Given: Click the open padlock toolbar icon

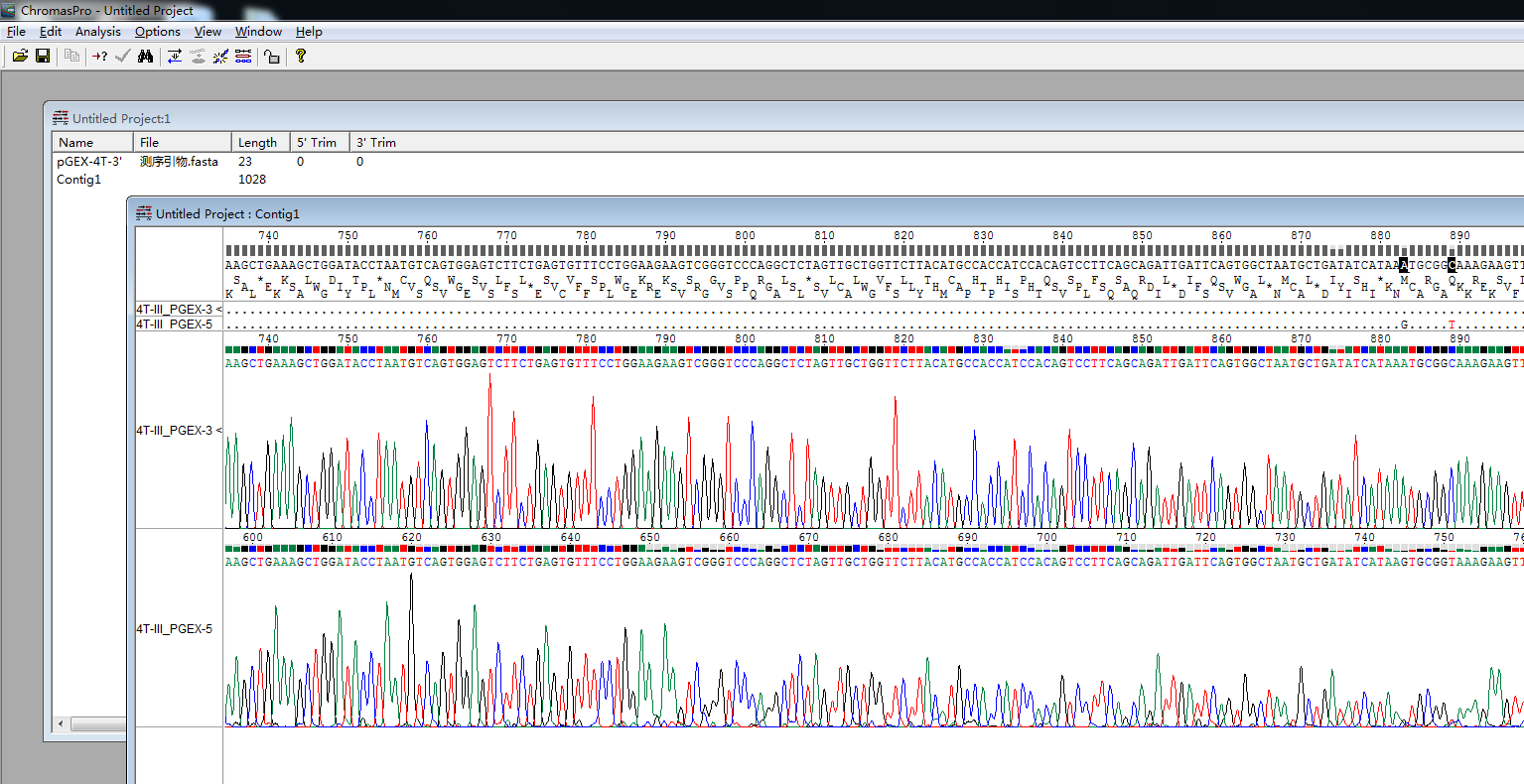Looking at the screenshot, I should (x=272, y=57).
